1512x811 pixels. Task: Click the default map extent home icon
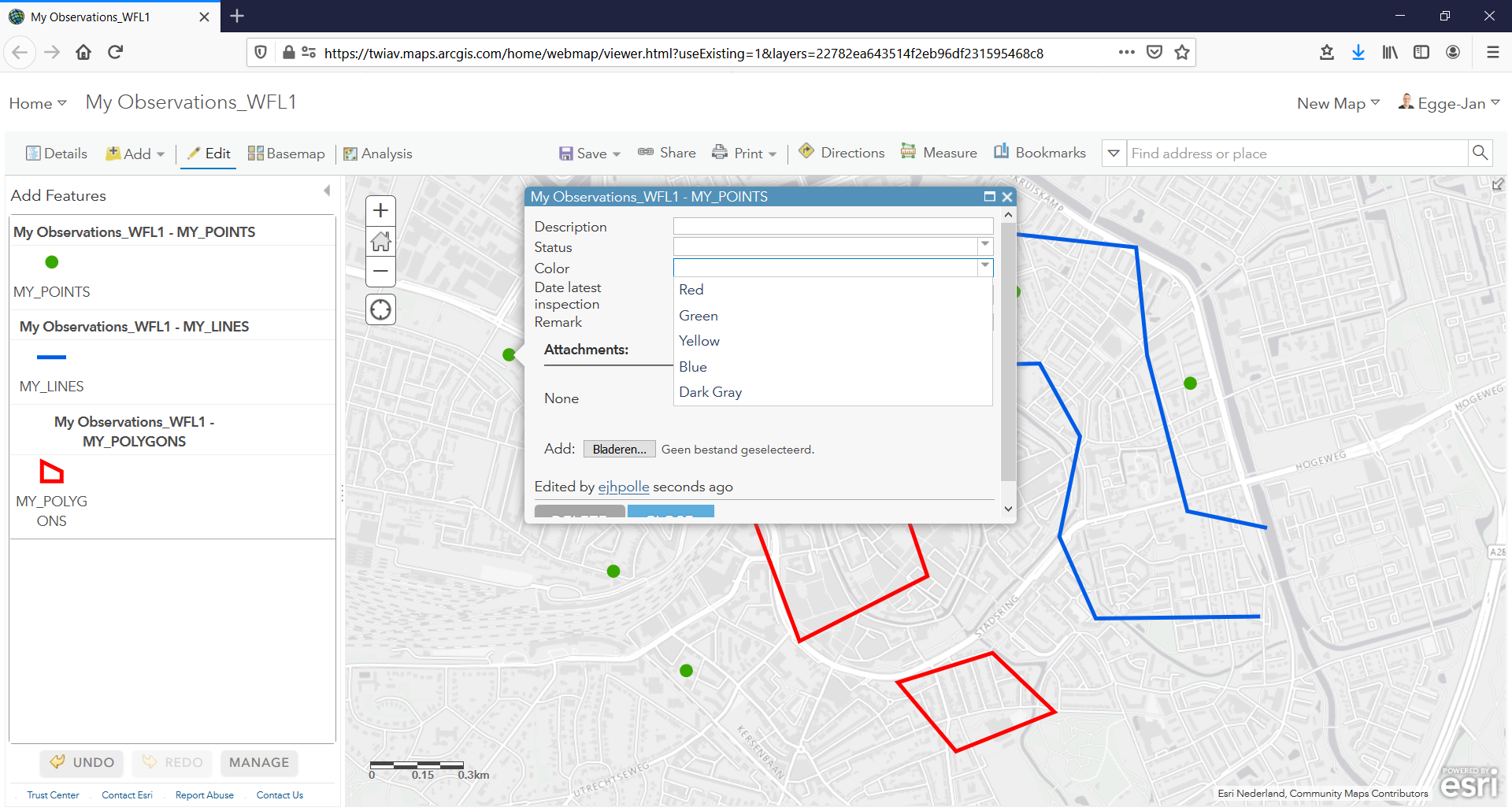(x=380, y=241)
